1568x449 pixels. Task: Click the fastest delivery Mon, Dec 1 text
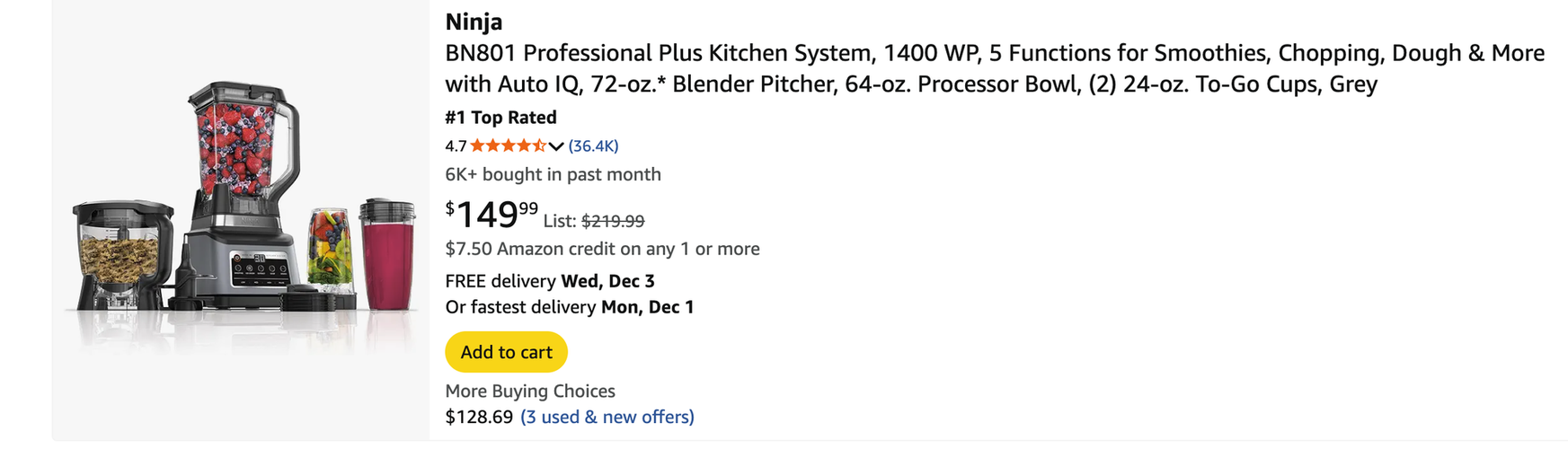[x=570, y=307]
